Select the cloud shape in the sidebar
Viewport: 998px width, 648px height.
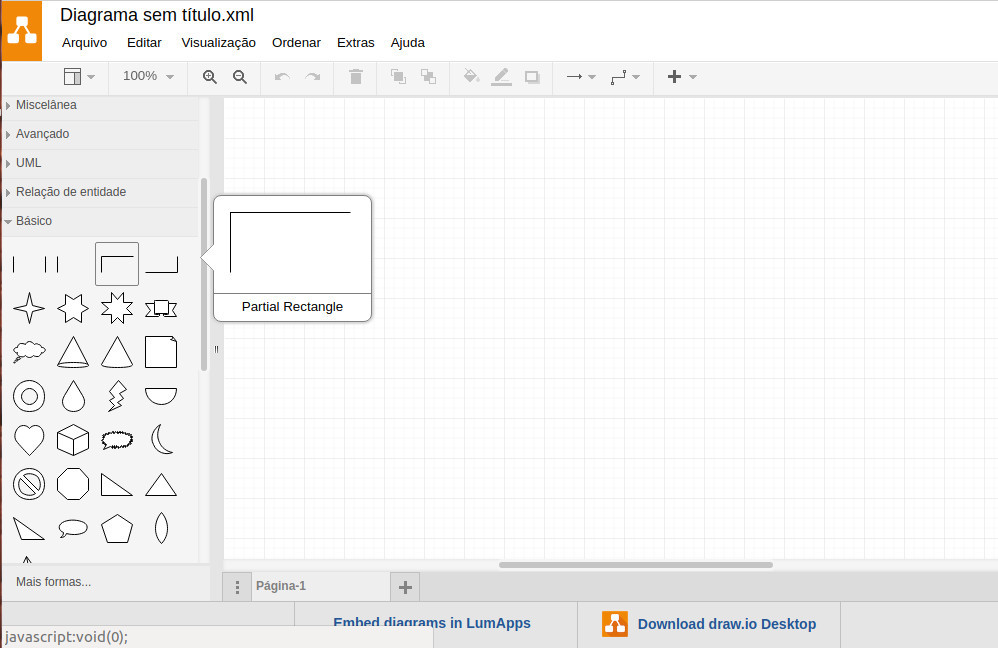(29, 351)
